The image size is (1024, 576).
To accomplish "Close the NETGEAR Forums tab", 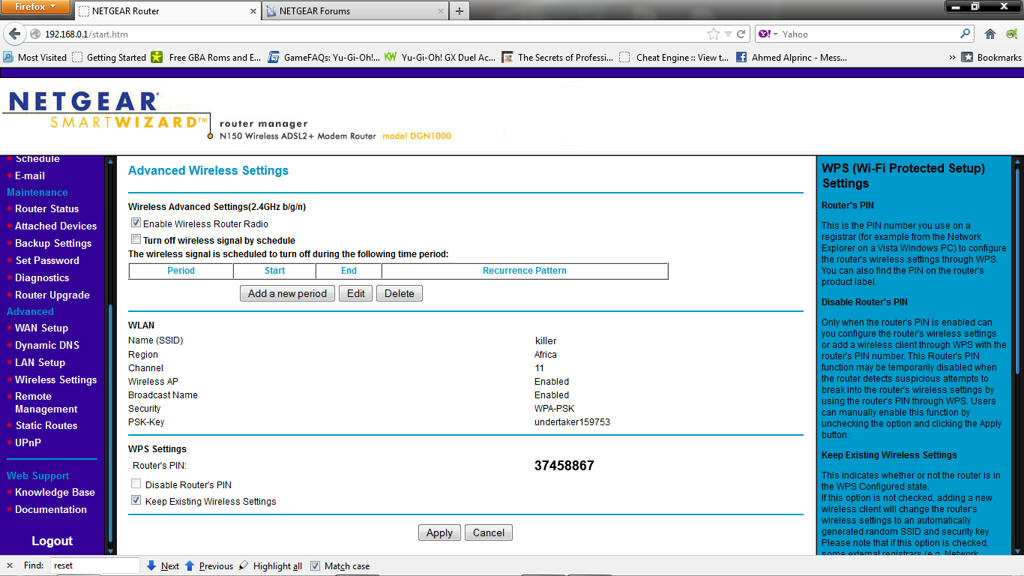I will click(440, 11).
